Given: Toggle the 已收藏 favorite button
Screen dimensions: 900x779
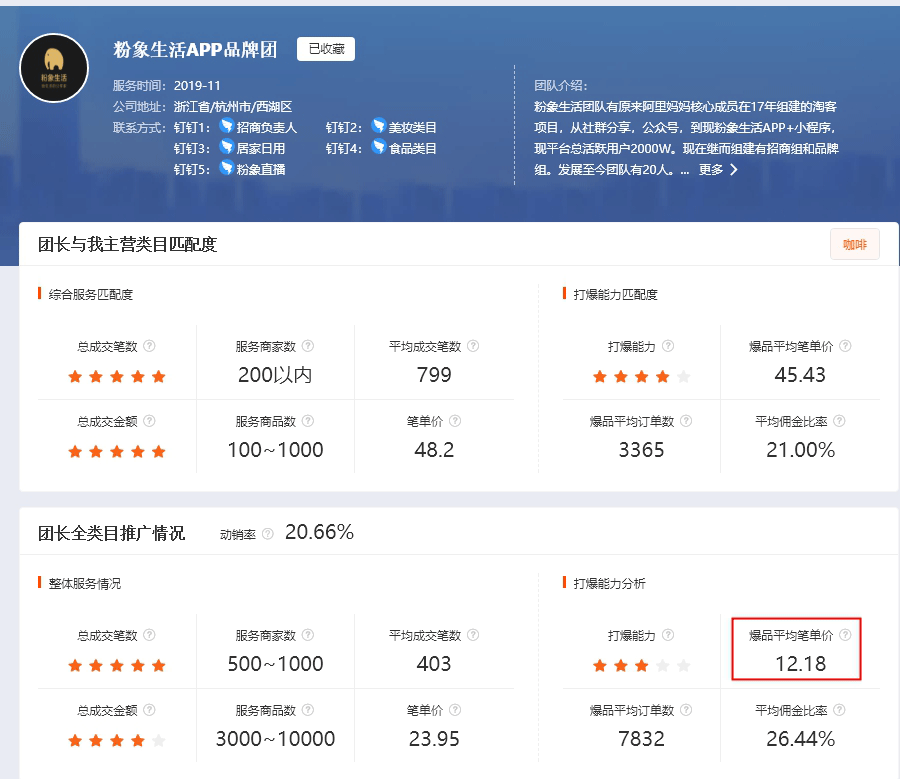Looking at the screenshot, I should coord(326,49).
